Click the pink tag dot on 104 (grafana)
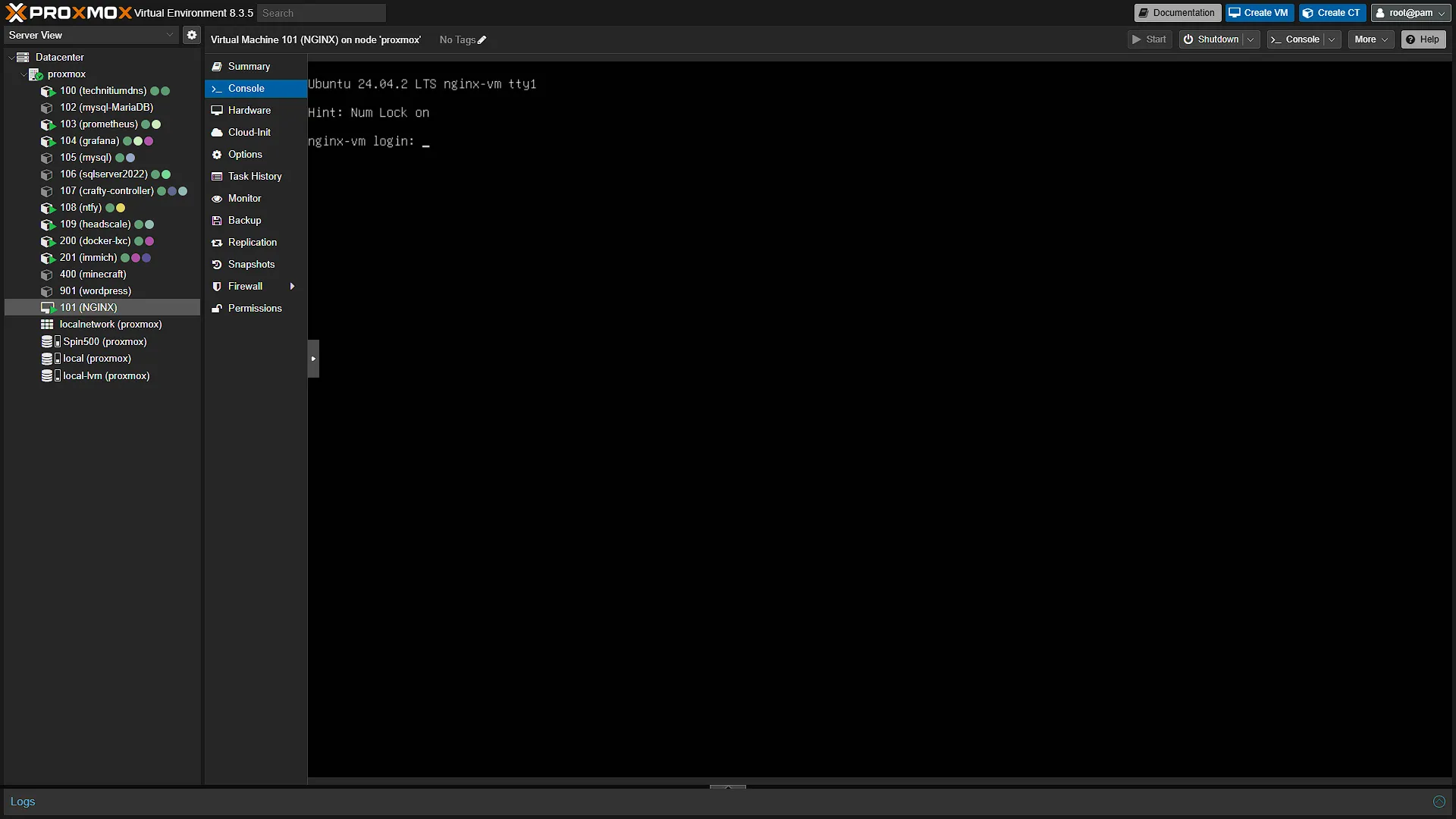Viewport: 1456px width, 819px height. point(149,141)
